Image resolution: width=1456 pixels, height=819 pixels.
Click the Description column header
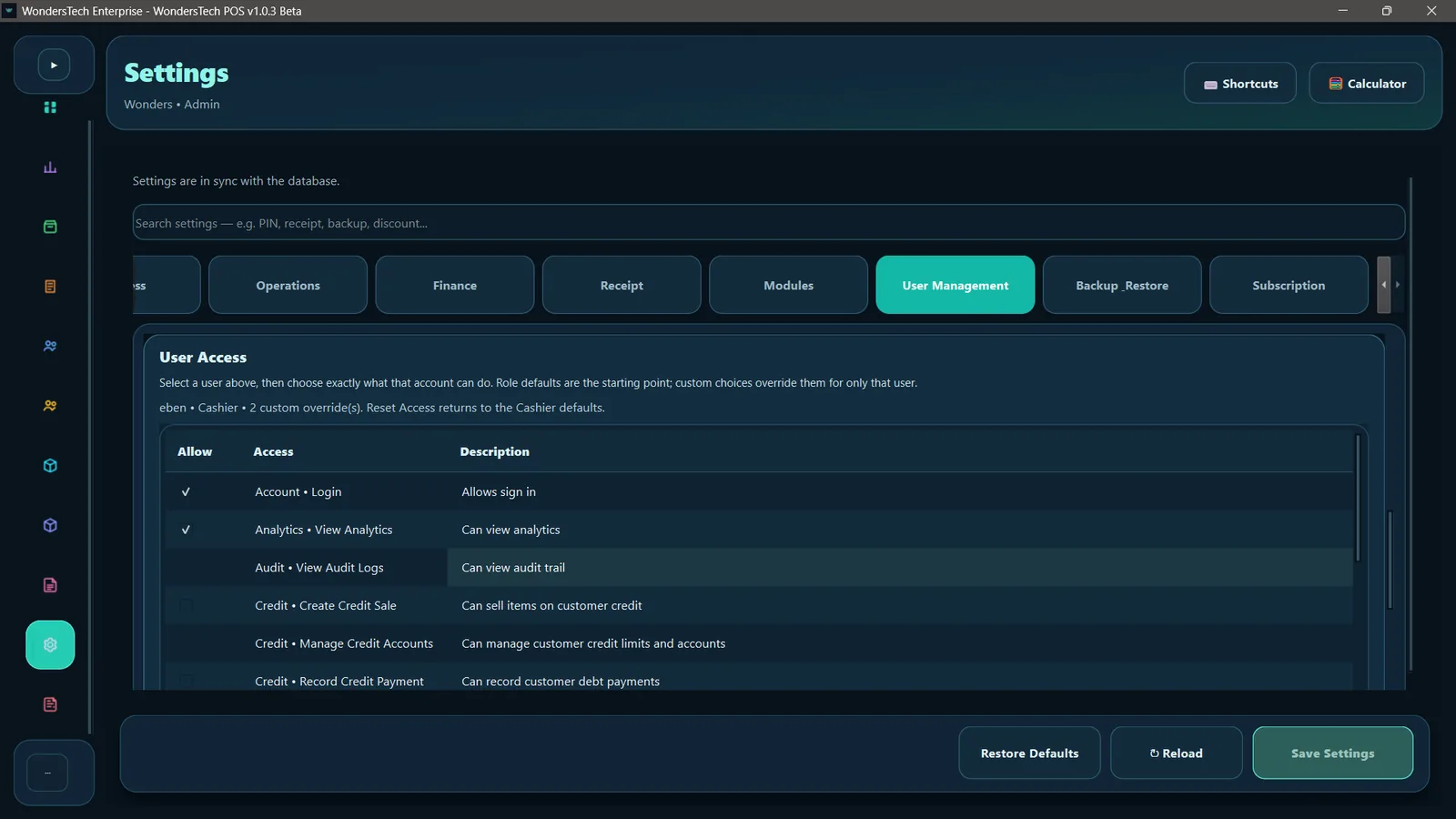[x=494, y=451]
